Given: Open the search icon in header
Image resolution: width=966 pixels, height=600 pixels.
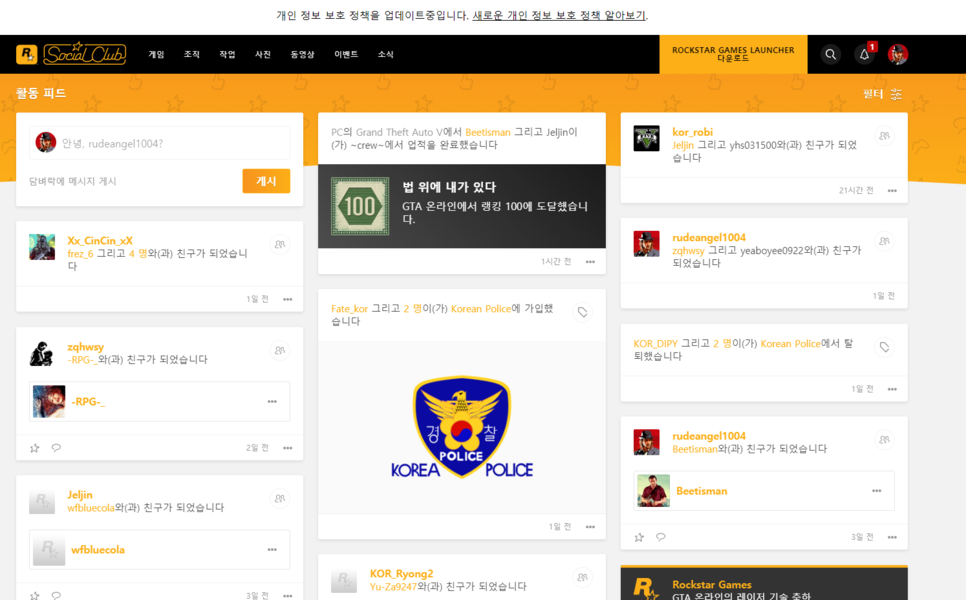Looking at the screenshot, I should [830, 54].
